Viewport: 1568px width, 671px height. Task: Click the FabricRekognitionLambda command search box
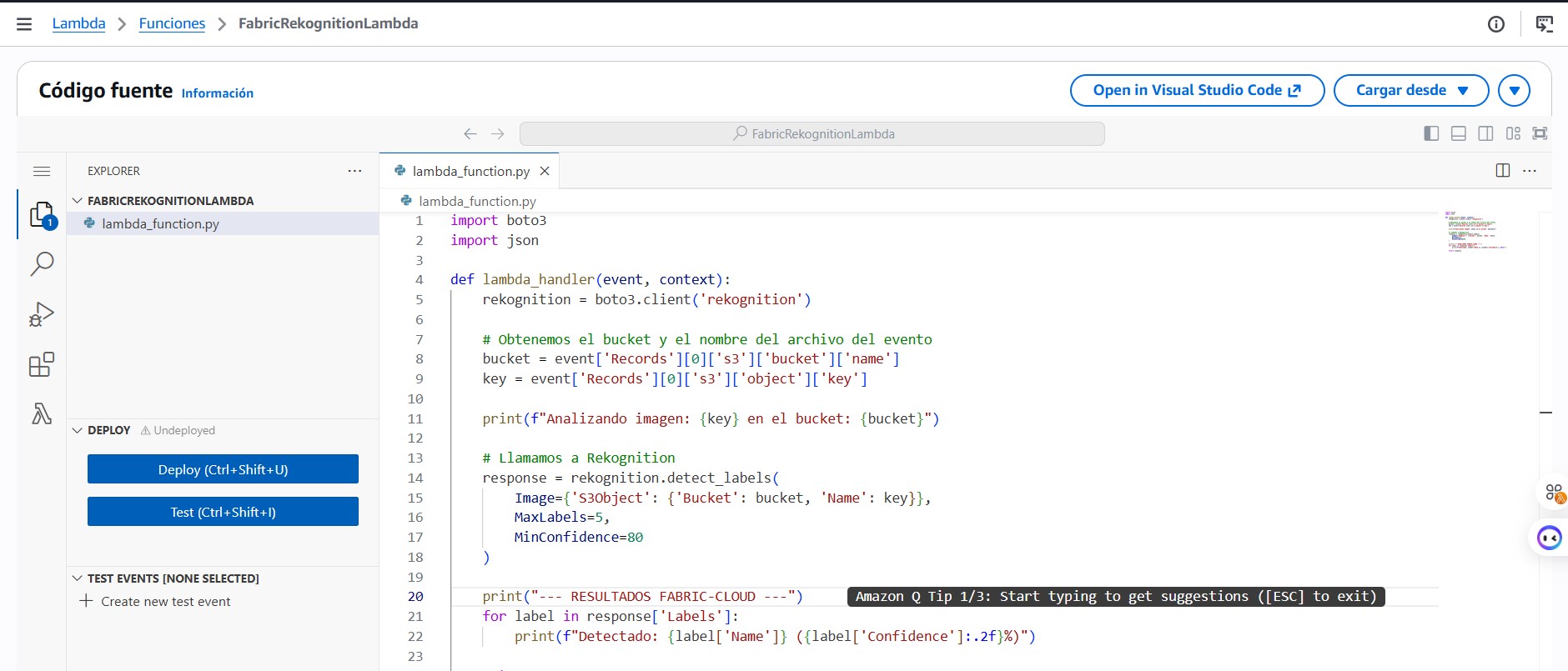[x=812, y=133]
